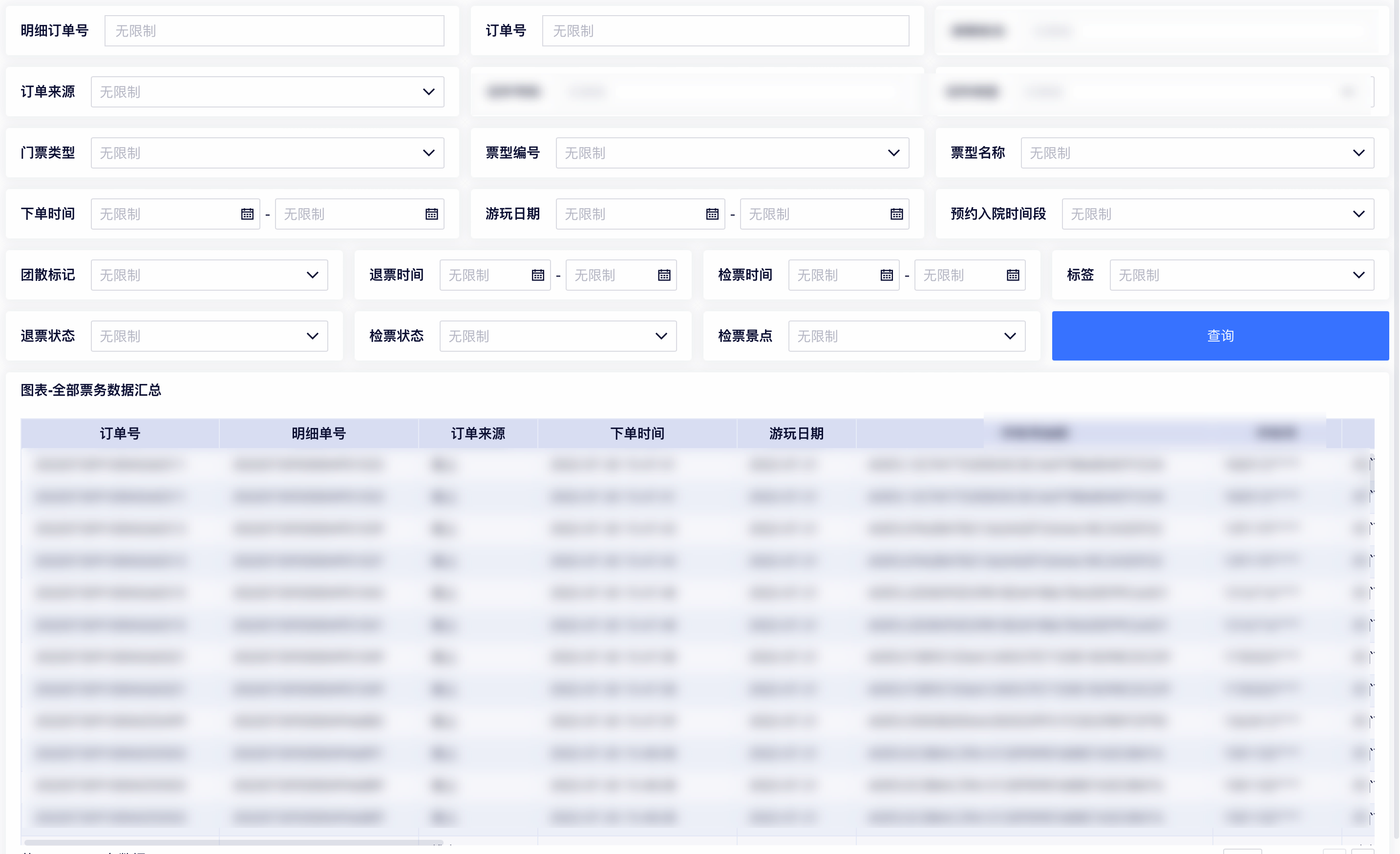Click the 检票时间 start date calendar icon
1400x854 pixels.
pos(887,276)
